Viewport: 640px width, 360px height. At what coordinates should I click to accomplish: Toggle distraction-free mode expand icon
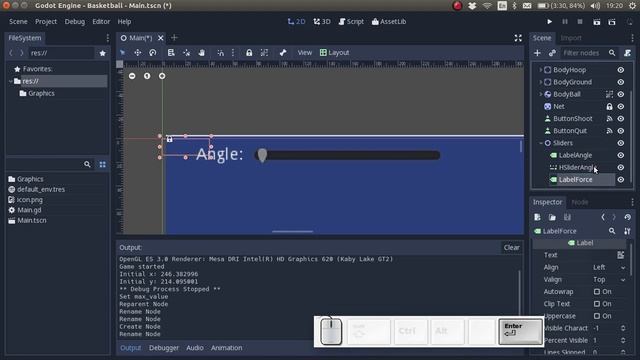click(518, 38)
